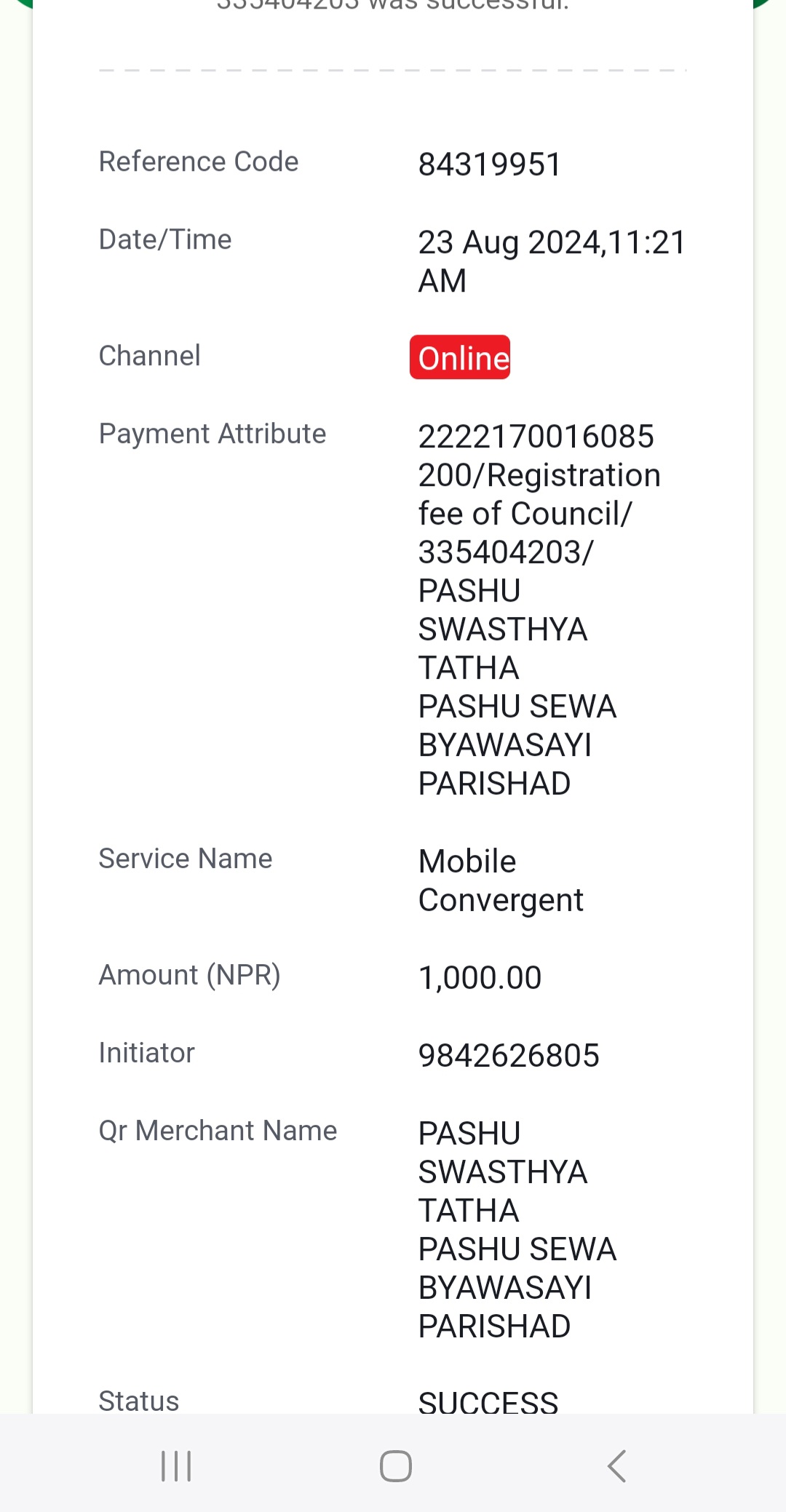Select the reference code 84319951
786x1512 pixels.
click(x=490, y=164)
